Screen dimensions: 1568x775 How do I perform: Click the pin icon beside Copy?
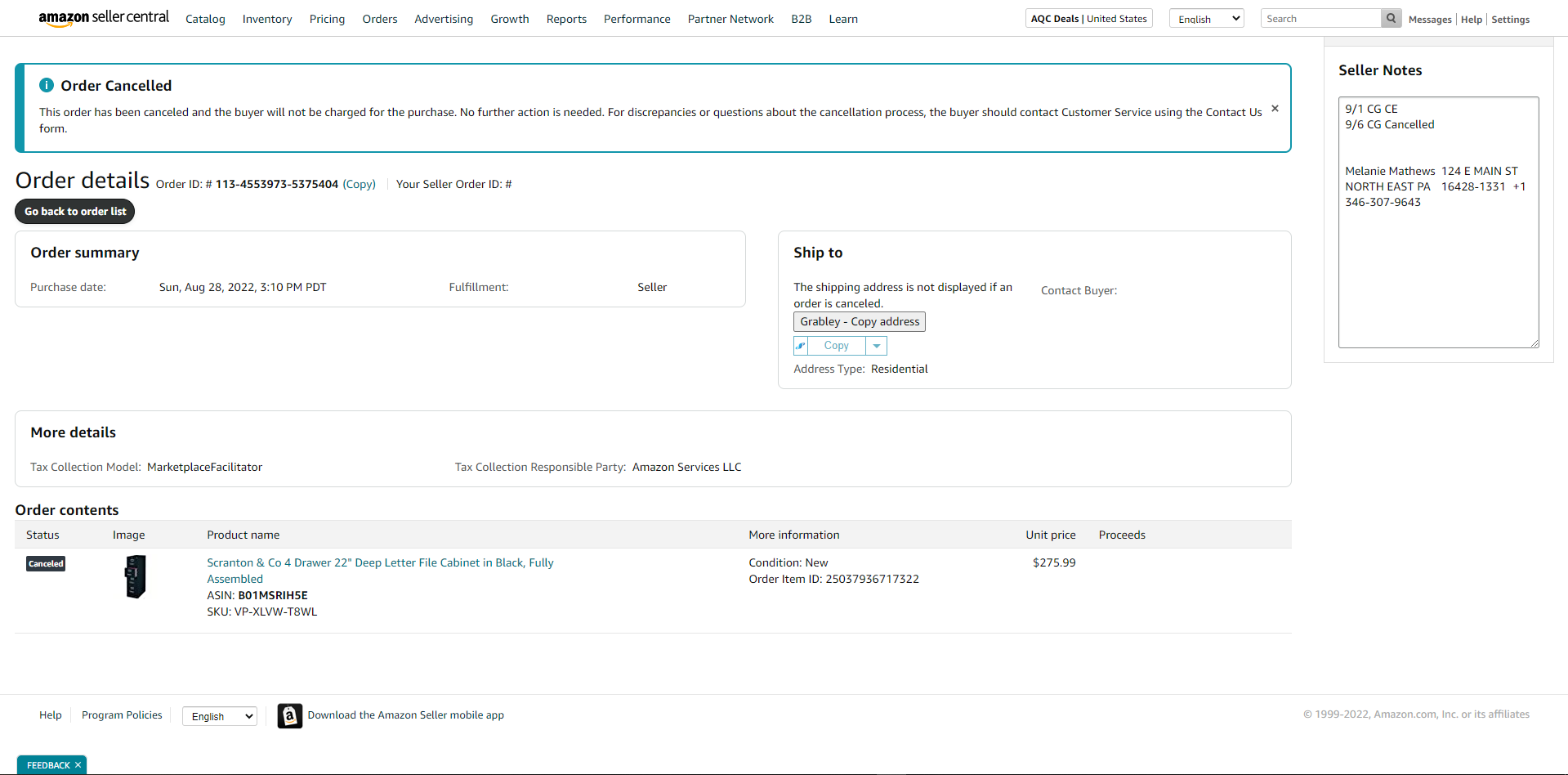tap(801, 346)
